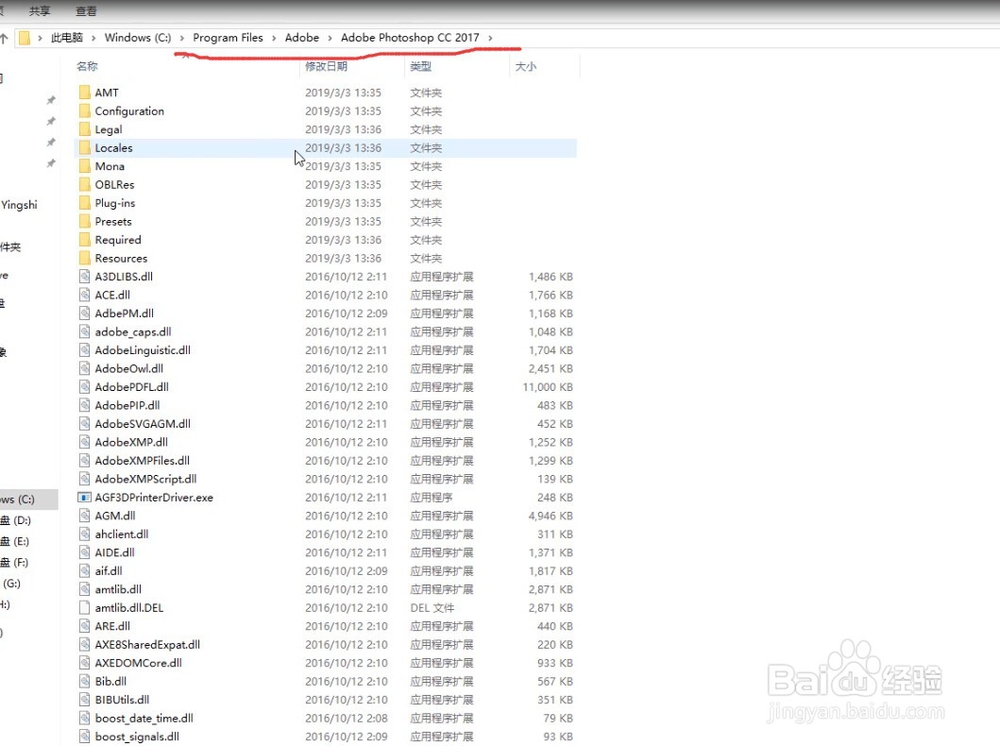This screenshot has width=1000, height=746.
Task: Click amtlib.dll file icon
Action: (84, 589)
